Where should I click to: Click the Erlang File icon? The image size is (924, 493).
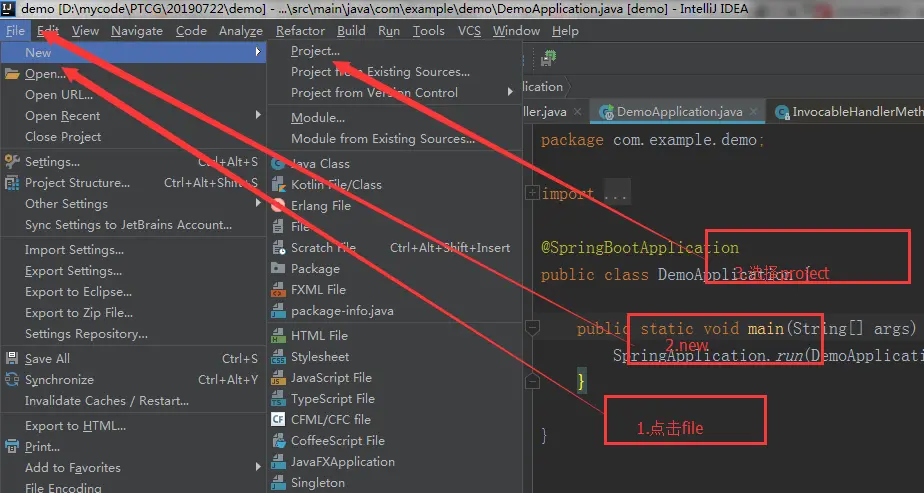point(278,206)
